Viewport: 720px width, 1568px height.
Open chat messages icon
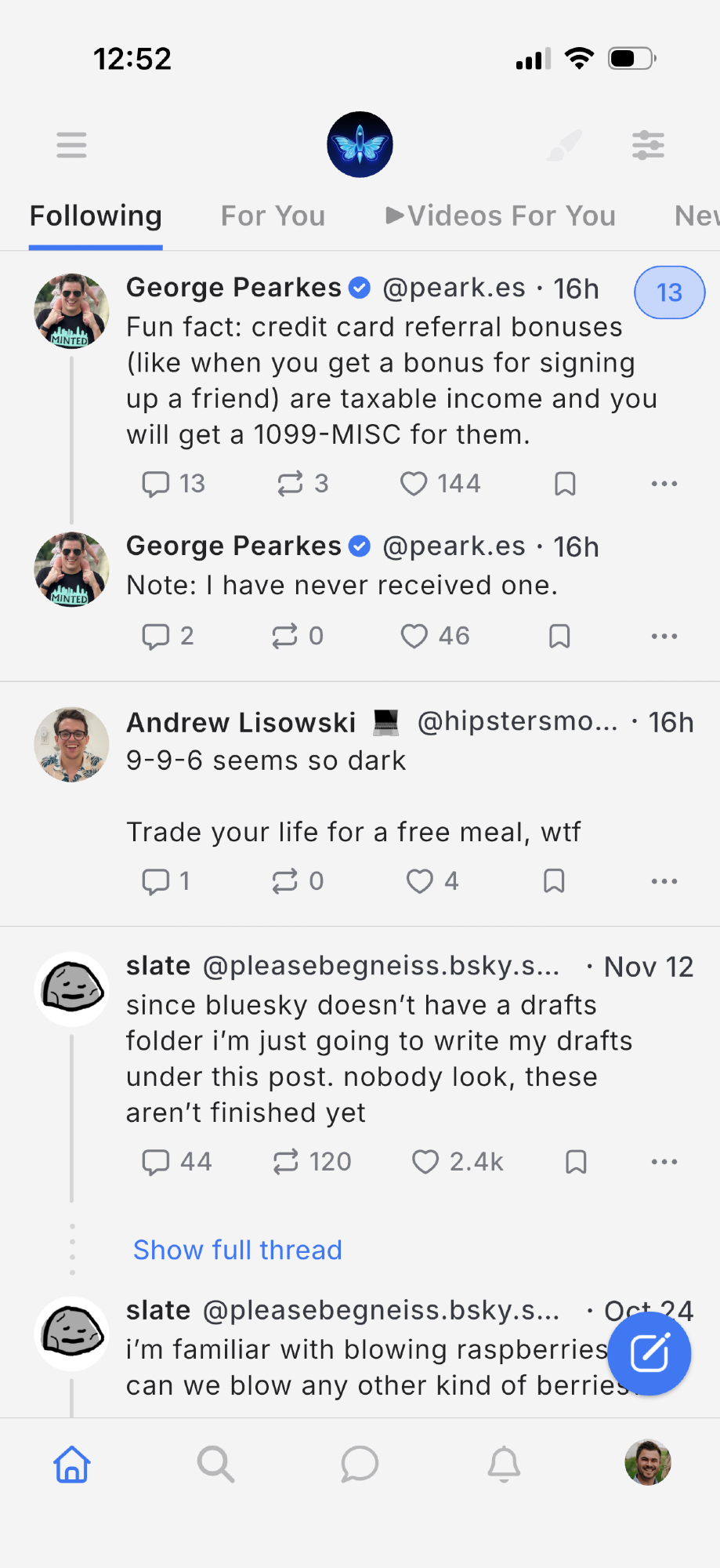pyautogui.click(x=360, y=1464)
